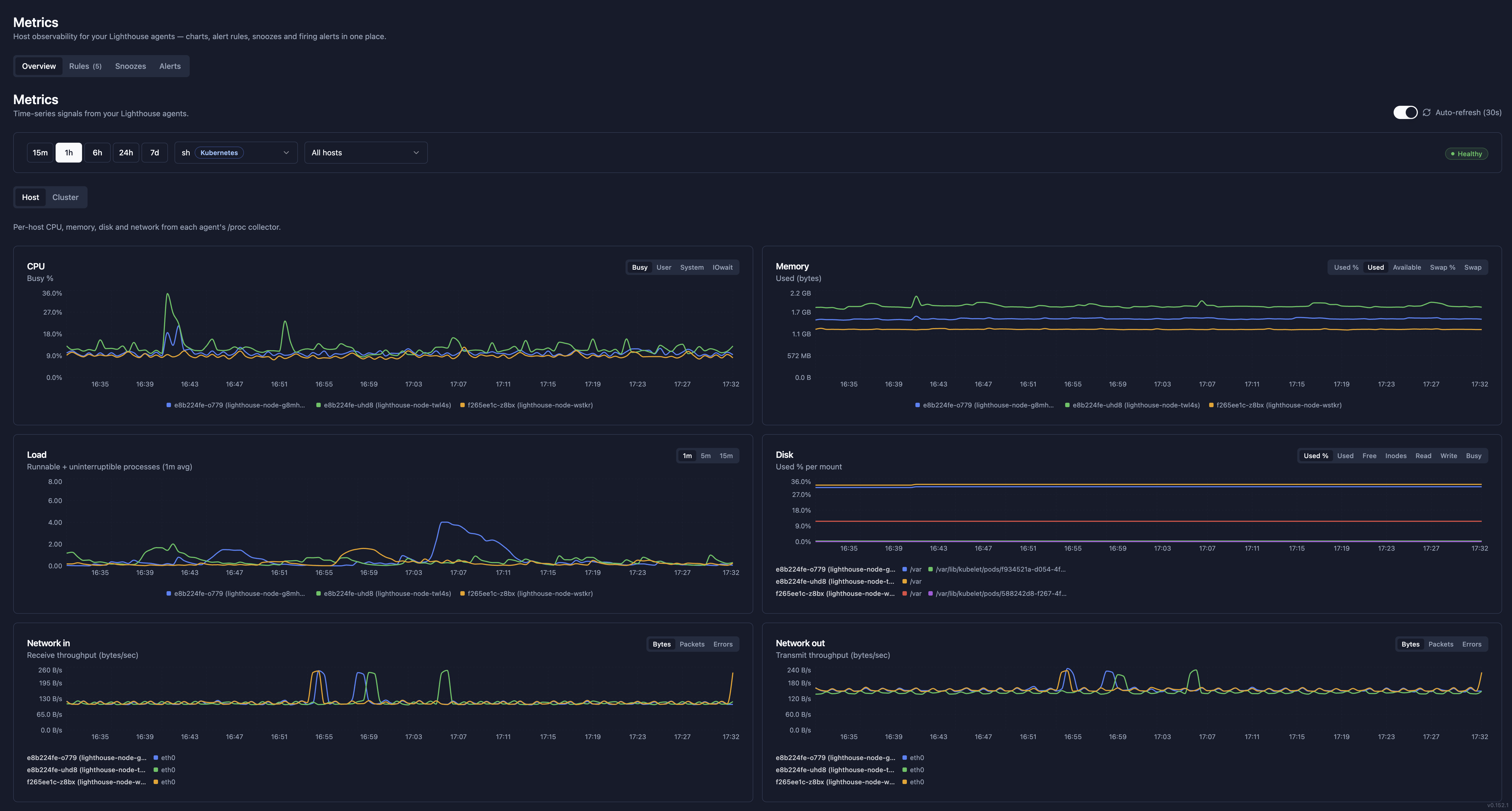The height and width of the screenshot is (811, 1512).
Task: Select 15m load average
Action: [726, 456]
